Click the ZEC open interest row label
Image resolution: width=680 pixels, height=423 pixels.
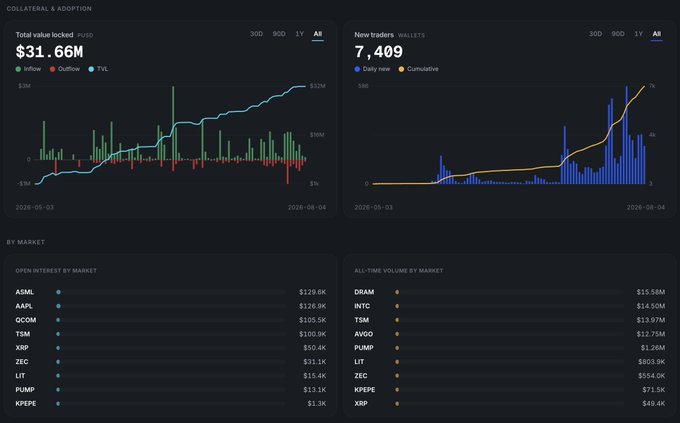pyautogui.click(x=22, y=361)
